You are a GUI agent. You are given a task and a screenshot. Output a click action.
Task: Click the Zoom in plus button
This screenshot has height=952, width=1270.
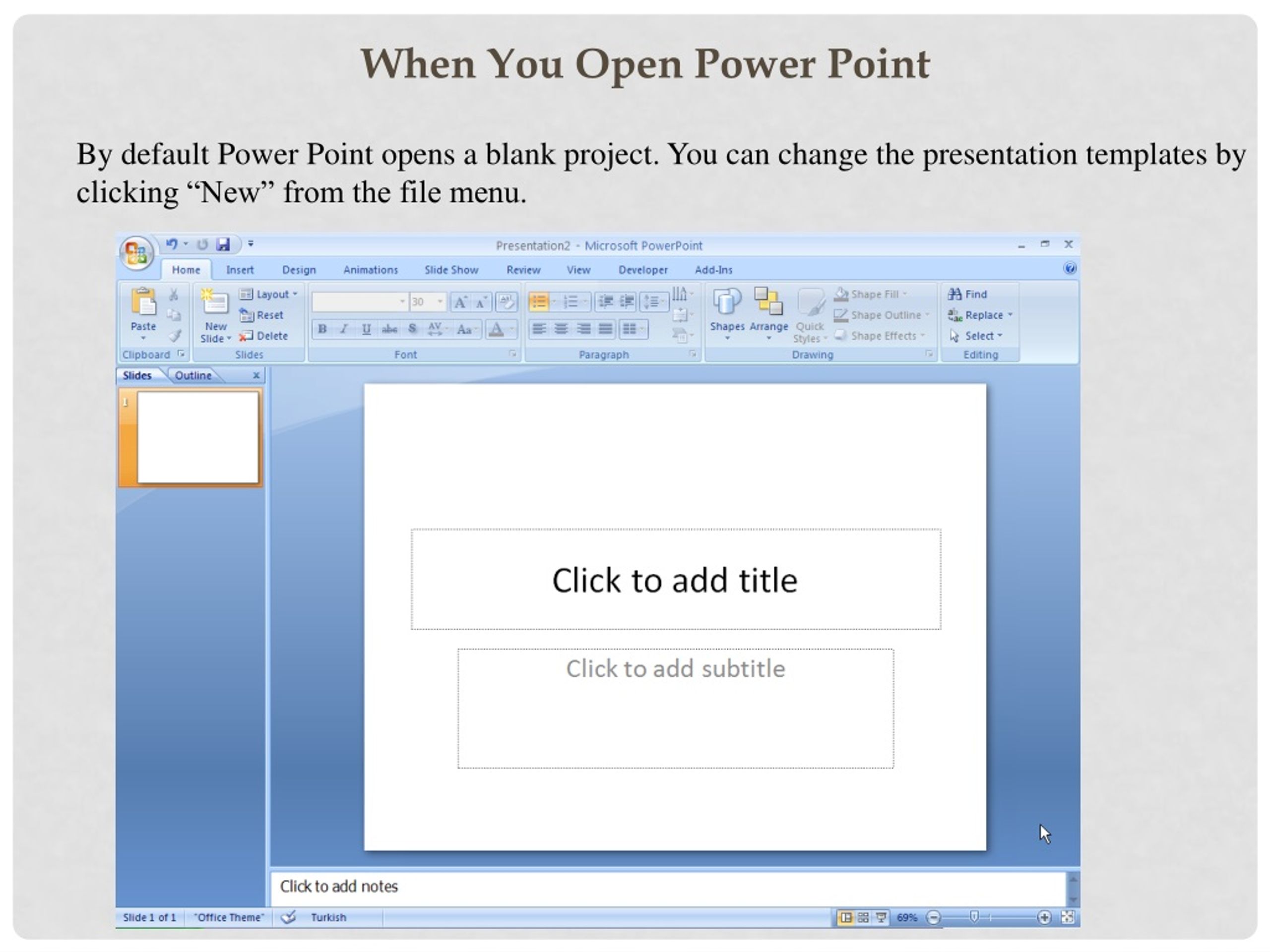1044,918
